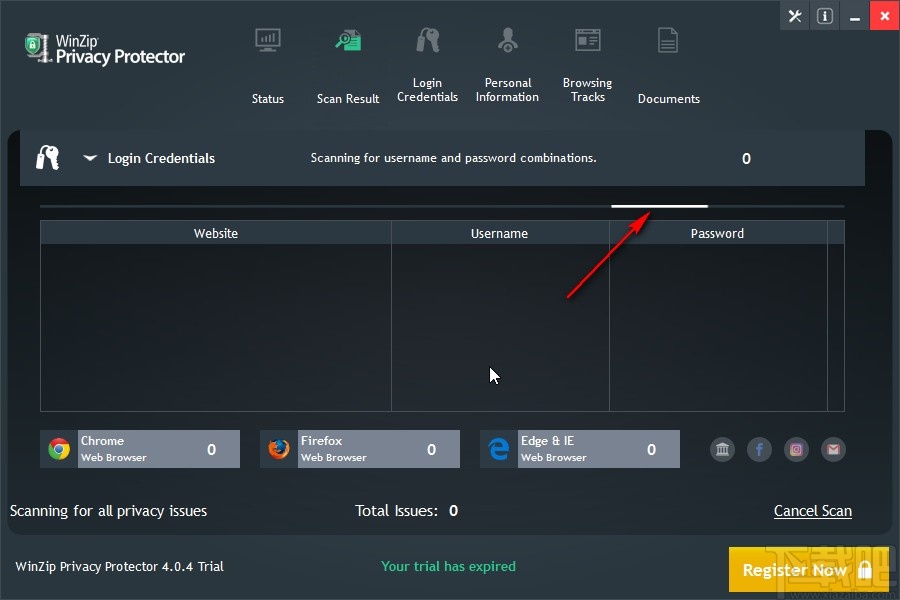Open Documents page icon
900x600 pixels.
click(x=668, y=40)
